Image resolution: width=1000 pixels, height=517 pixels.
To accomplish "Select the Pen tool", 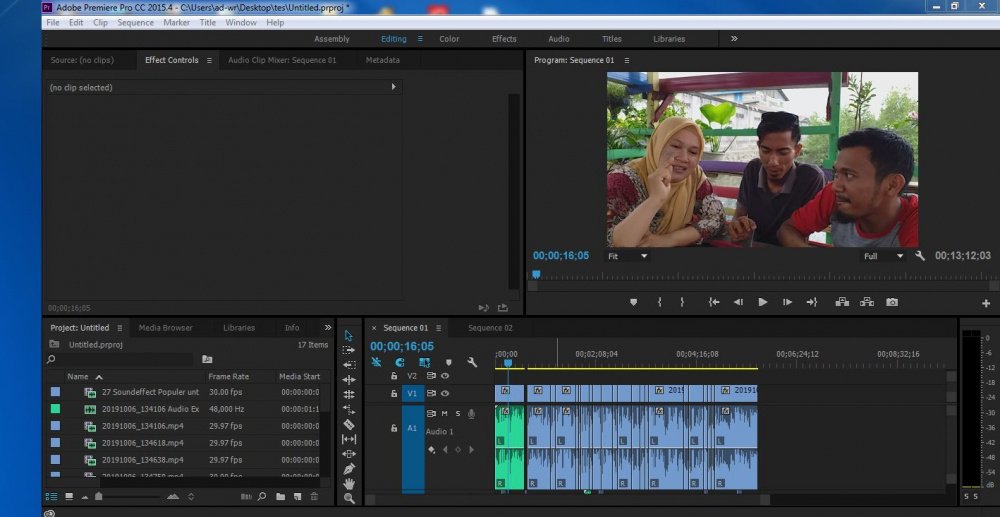I will [x=348, y=469].
